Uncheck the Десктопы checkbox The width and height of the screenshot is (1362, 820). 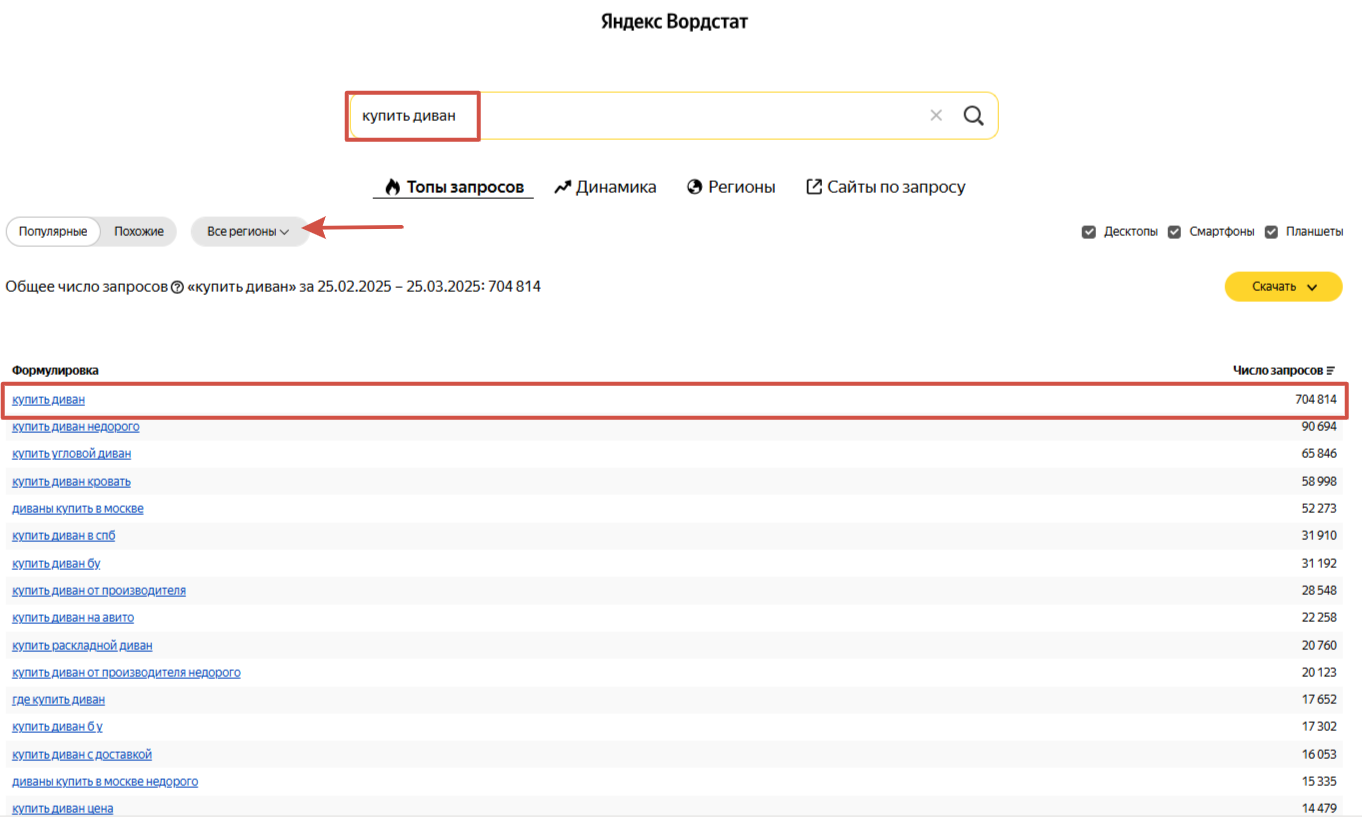point(1089,232)
